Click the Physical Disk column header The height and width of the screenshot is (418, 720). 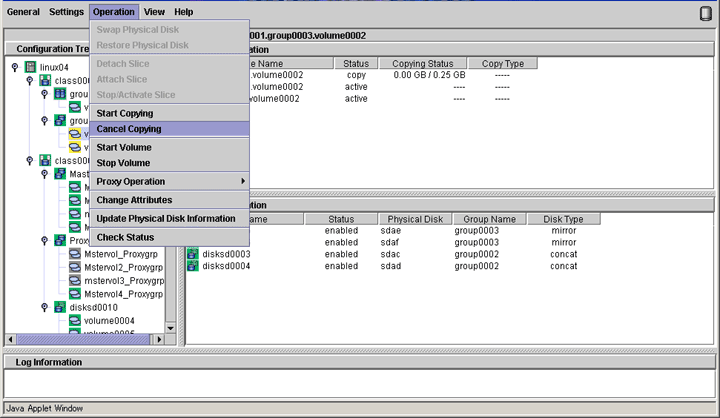click(x=415, y=219)
